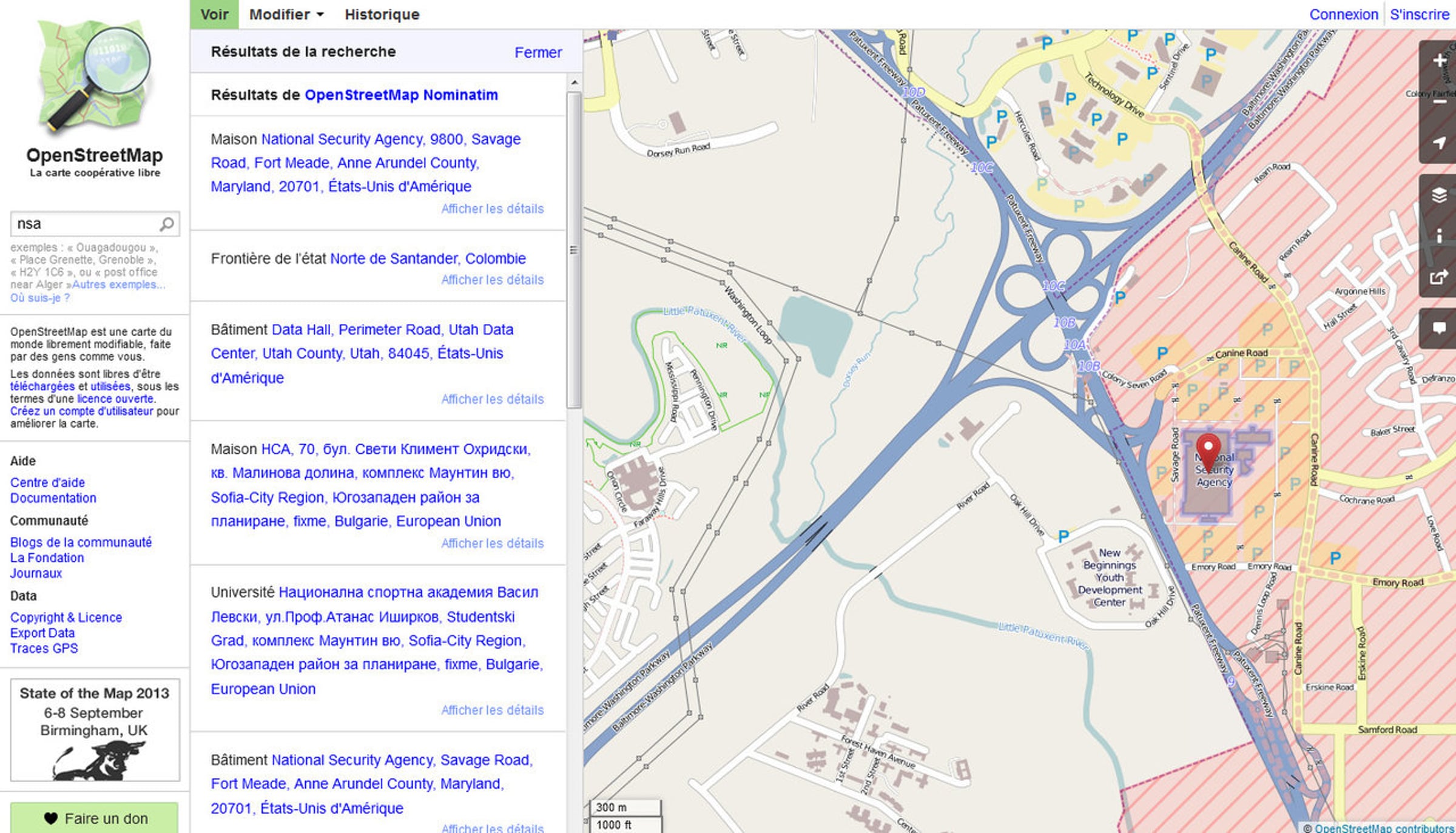Open the НСА, 70 Sofia result
1456x833 pixels.
point(371,485)
